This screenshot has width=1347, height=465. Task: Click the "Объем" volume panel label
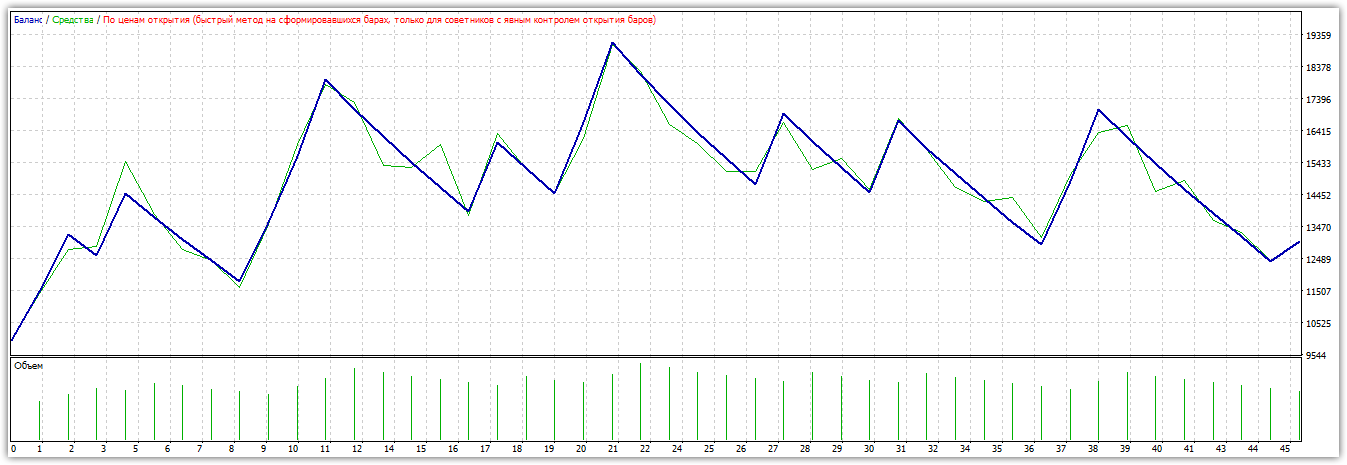[29, 366]
